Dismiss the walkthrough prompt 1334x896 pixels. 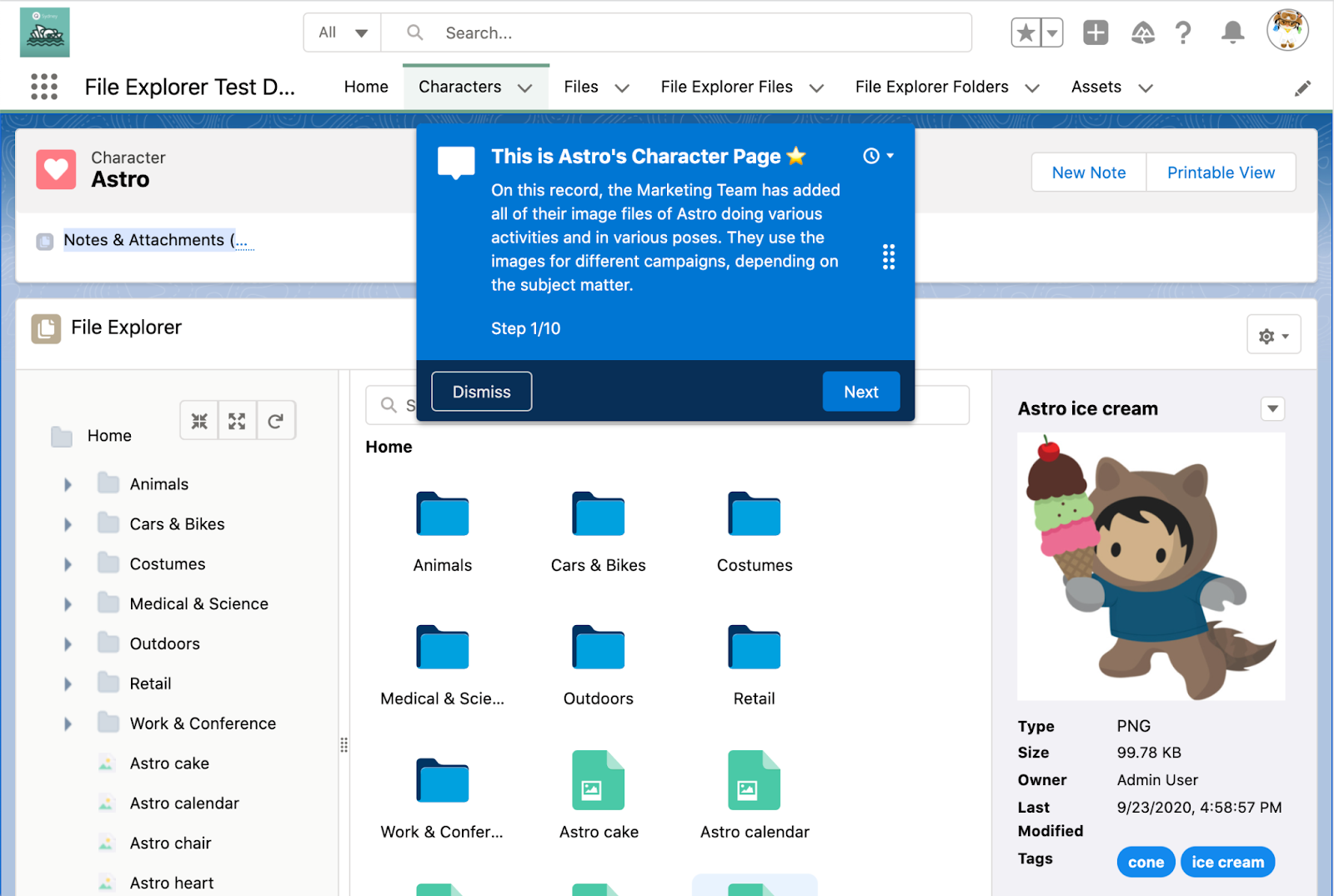click(x=482, y=392)
